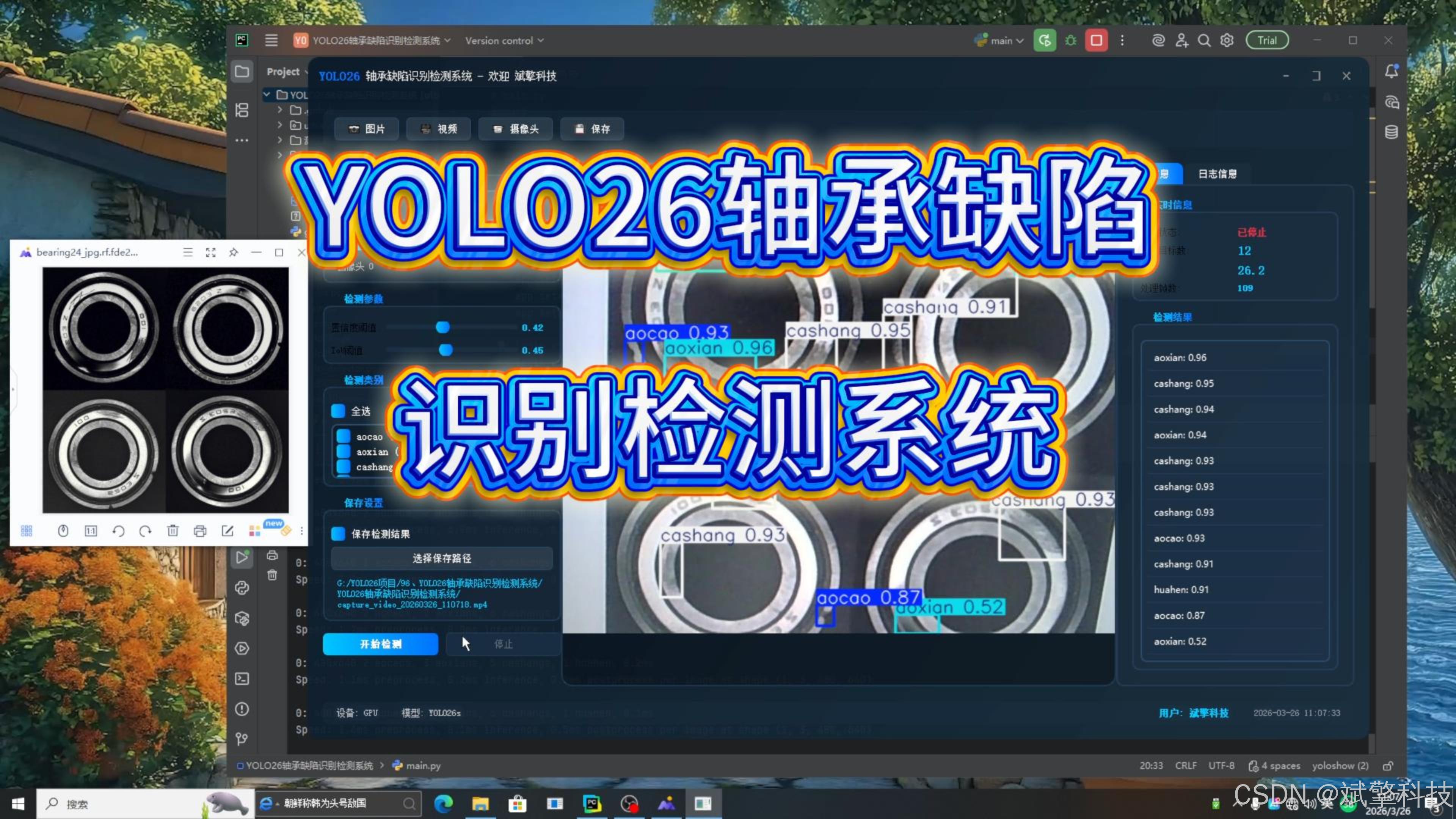This screenshot has width=1456, height=819.
Task: Click main.py in the breadcrumb bar
Action: click(417, 765)
